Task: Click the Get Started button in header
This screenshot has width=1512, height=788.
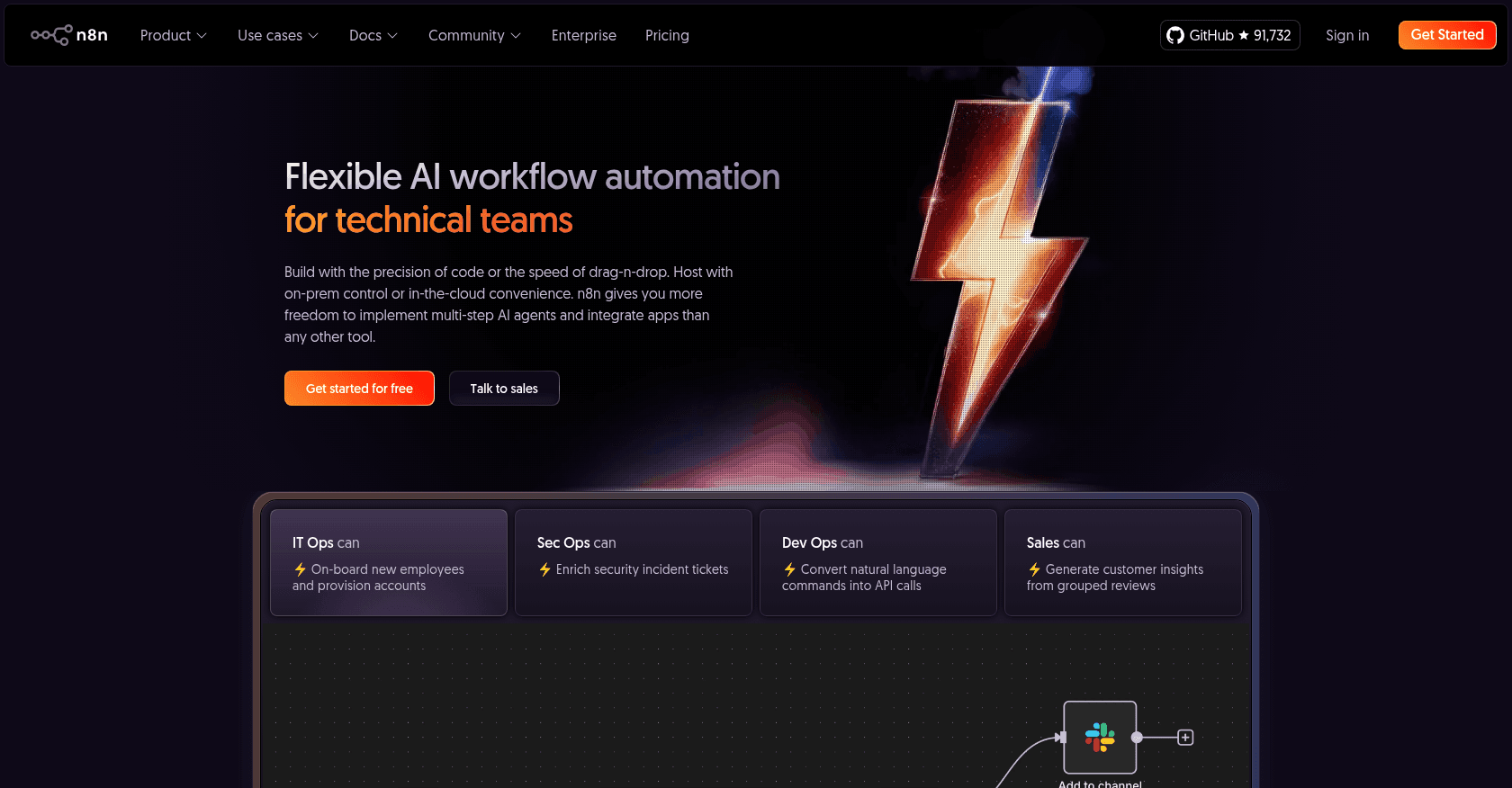Action: point(1446,35)
